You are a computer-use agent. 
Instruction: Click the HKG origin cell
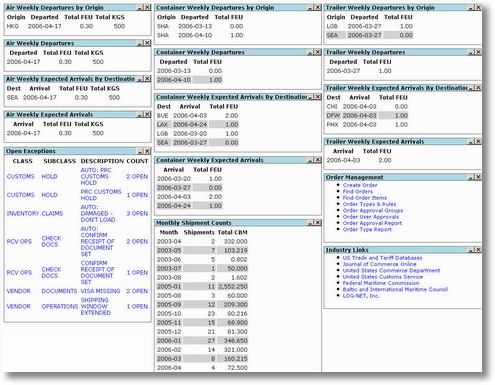click(x=13, y=26)
